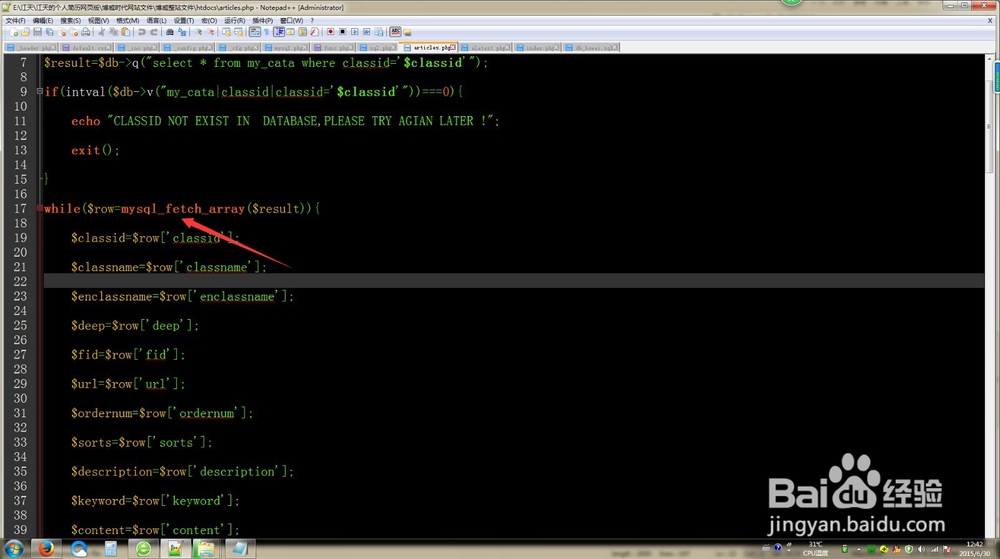Play back the recorded macro
This screenshot has height=559, width=1000.
tap(355, 32)
